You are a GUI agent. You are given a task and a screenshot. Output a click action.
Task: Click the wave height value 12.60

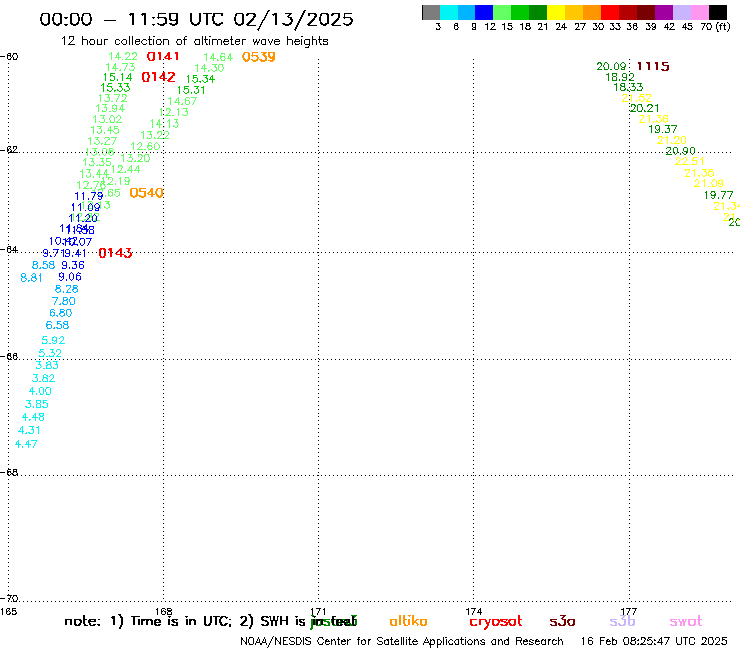tap(145, 147)
